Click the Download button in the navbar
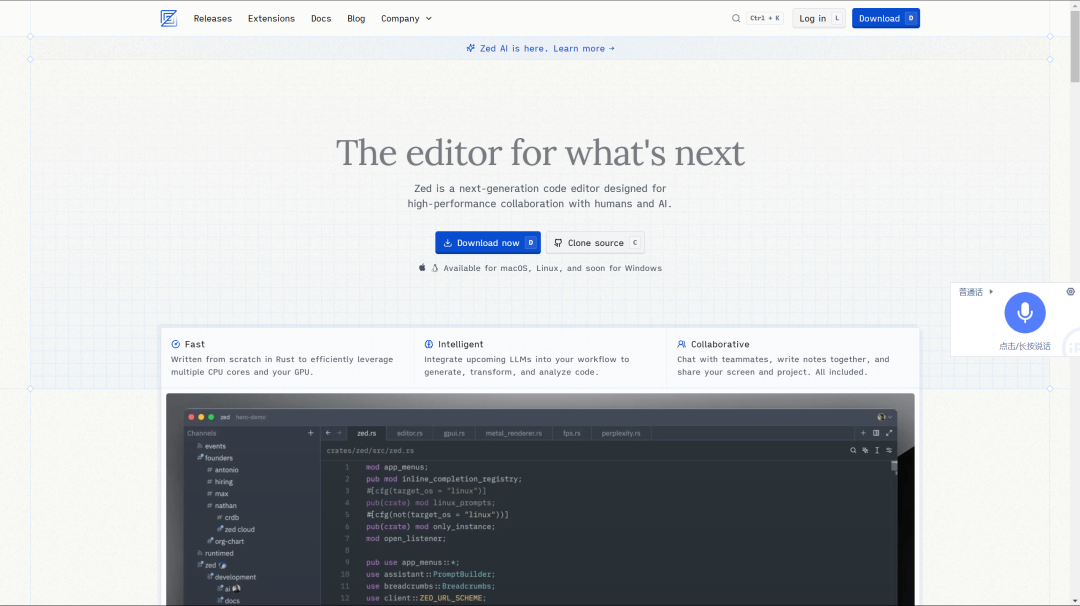 [886, 19]
